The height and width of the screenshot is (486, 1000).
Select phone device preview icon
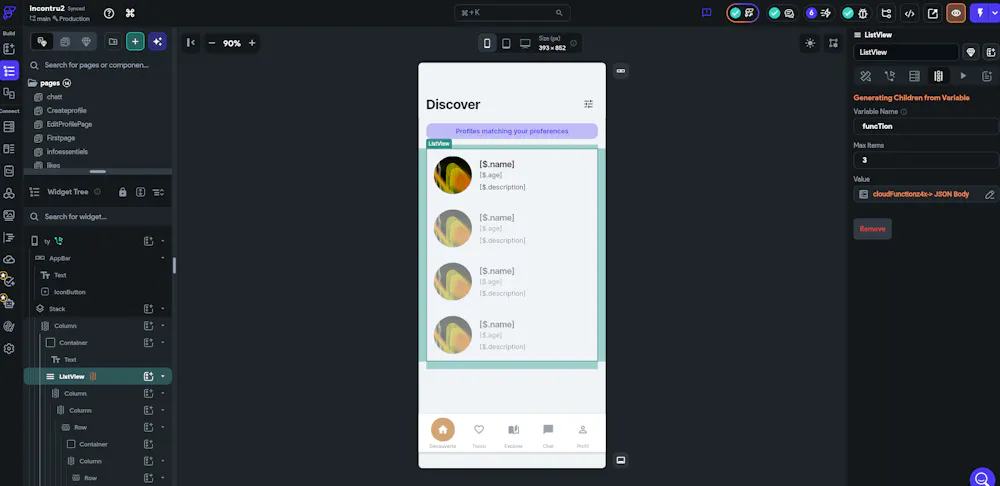tap(487, 43)
